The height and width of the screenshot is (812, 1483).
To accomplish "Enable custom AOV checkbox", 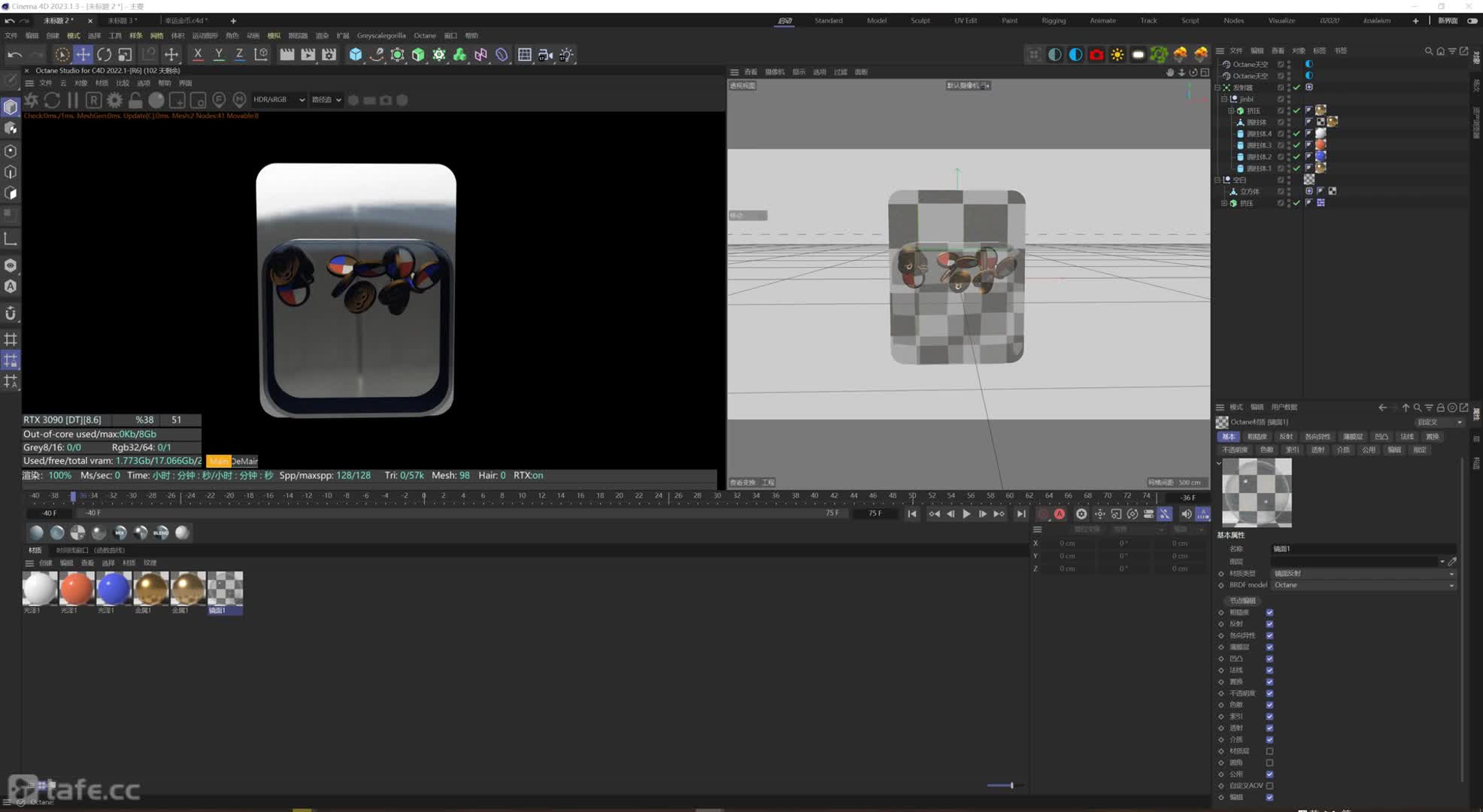I will (x=1269, y=786).
